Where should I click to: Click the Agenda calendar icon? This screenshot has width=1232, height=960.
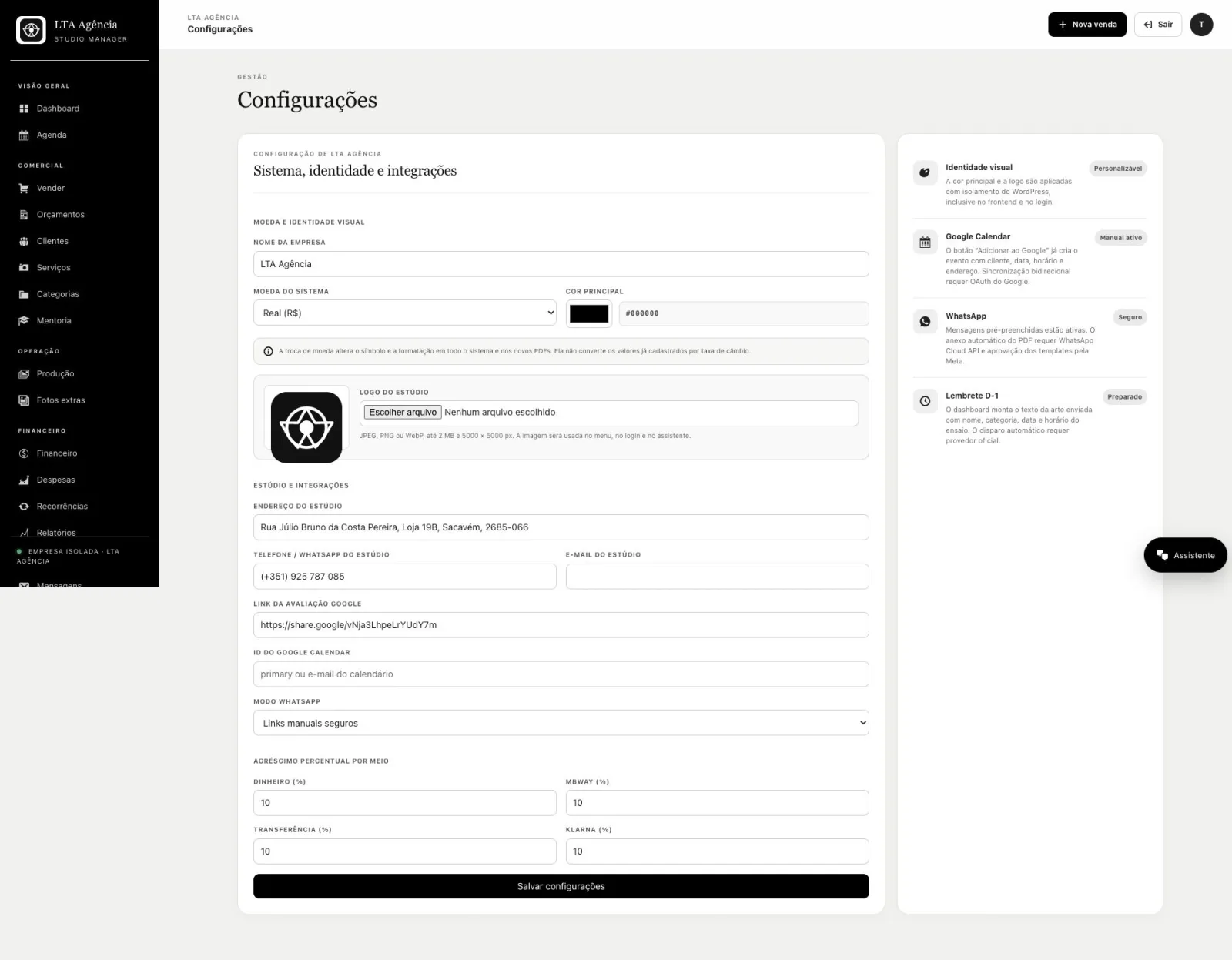click(x=24, y=135)
